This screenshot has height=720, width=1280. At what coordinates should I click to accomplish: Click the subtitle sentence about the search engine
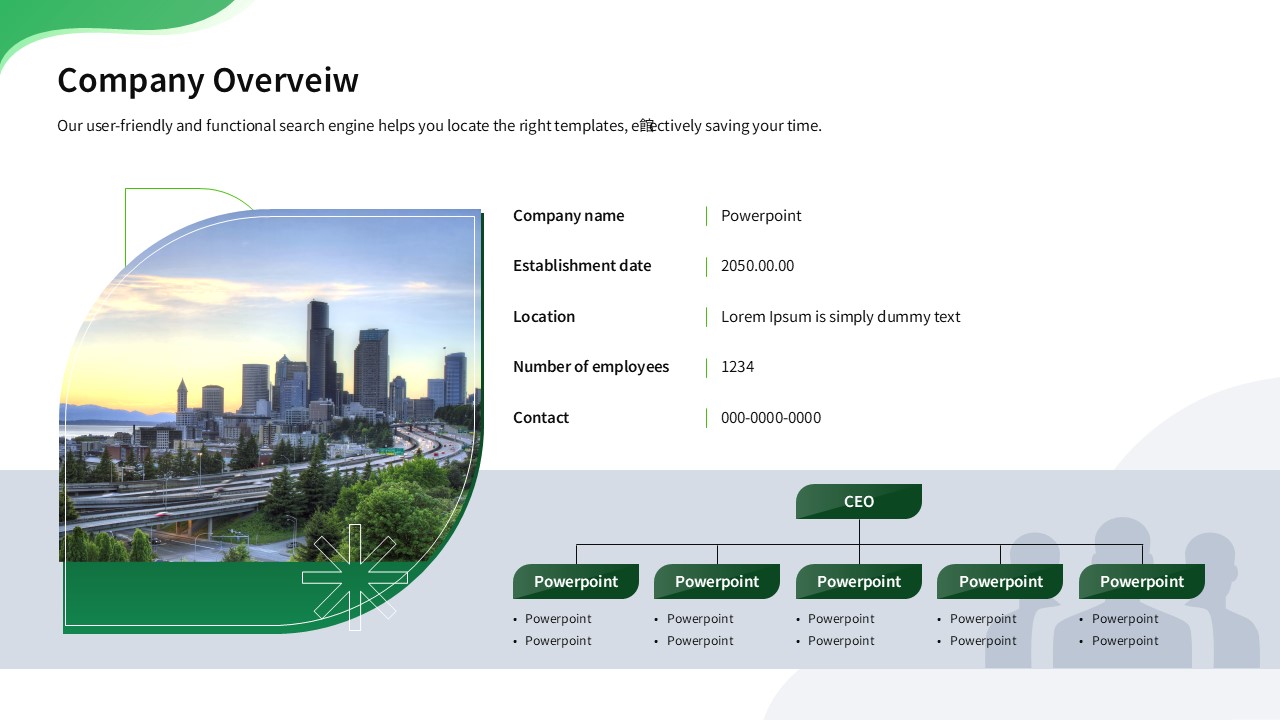pyautogui.click(x=439, y=126)
